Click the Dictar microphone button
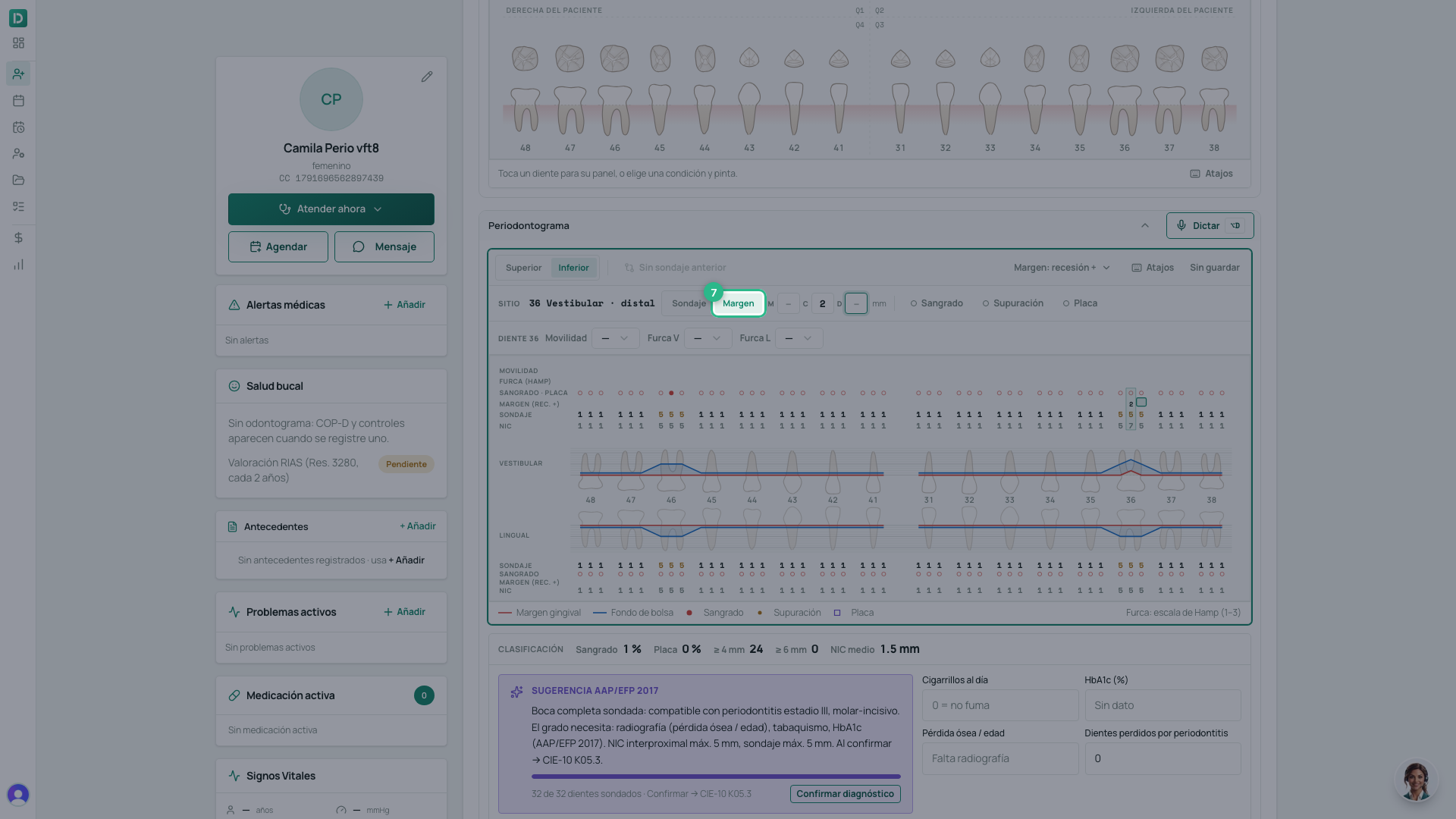Image resolution: width=1456 pixels, height=819 pixels. coord(1210,225)
